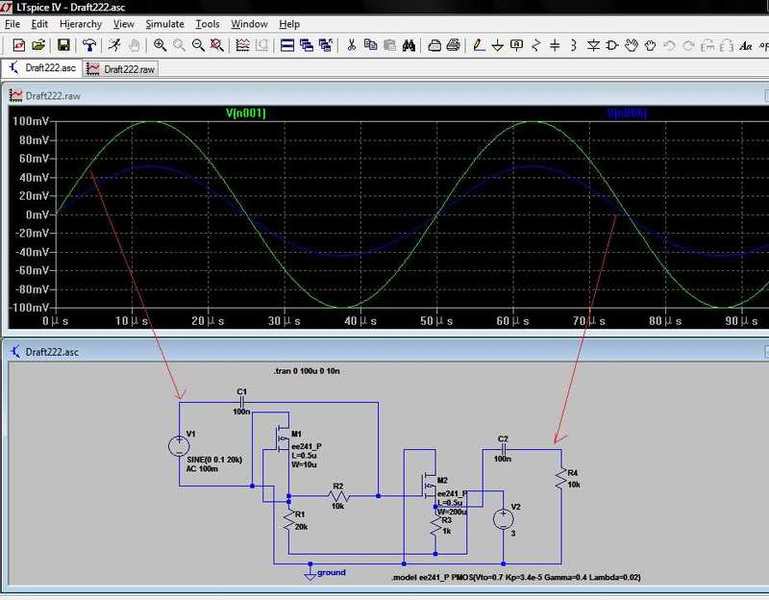The width and height of the screenshot is (769, 600).
Task: Open the Hierarchy menu
Action: pos(80,24)
